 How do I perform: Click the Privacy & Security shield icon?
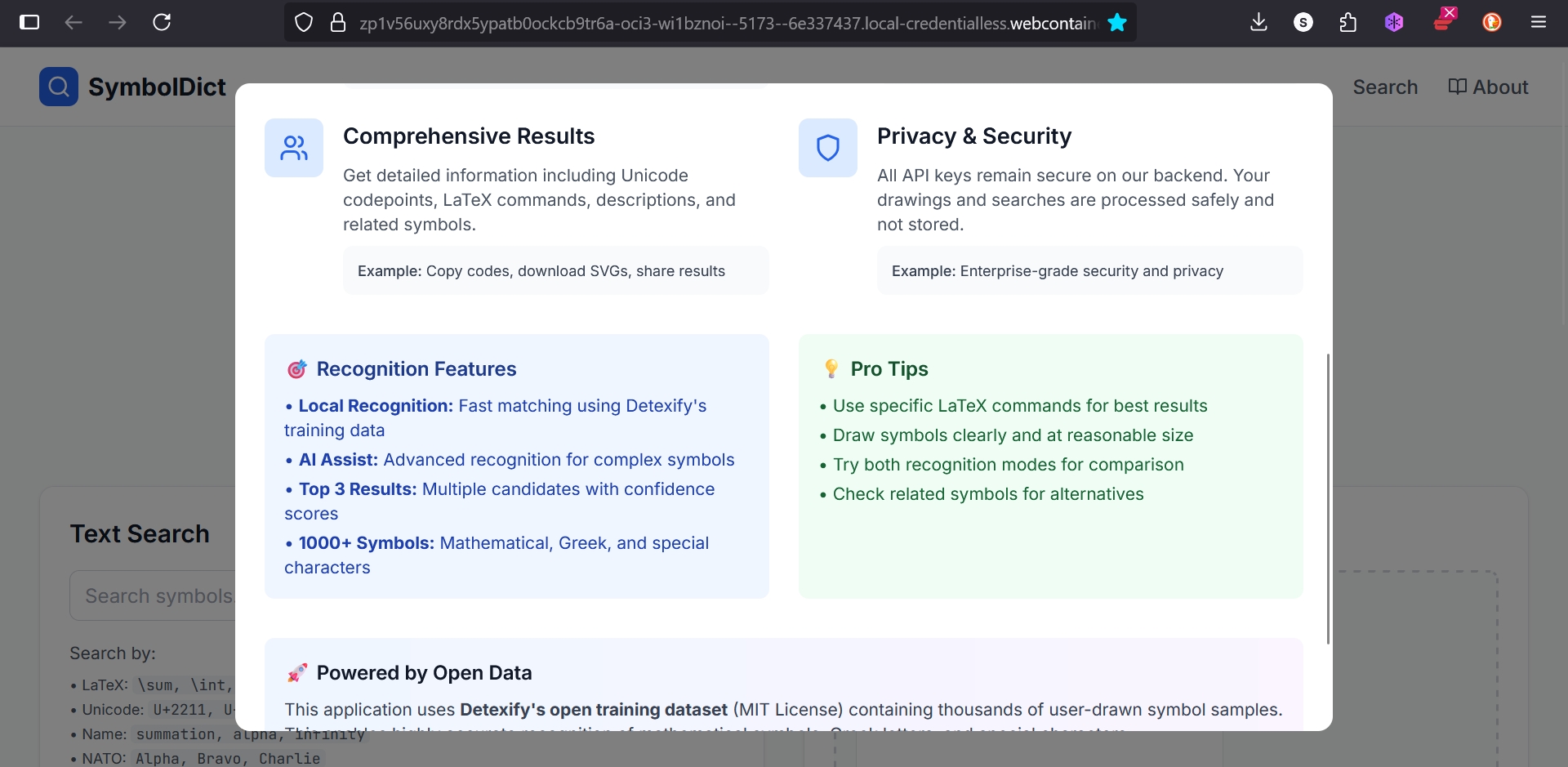coord(828,148)
